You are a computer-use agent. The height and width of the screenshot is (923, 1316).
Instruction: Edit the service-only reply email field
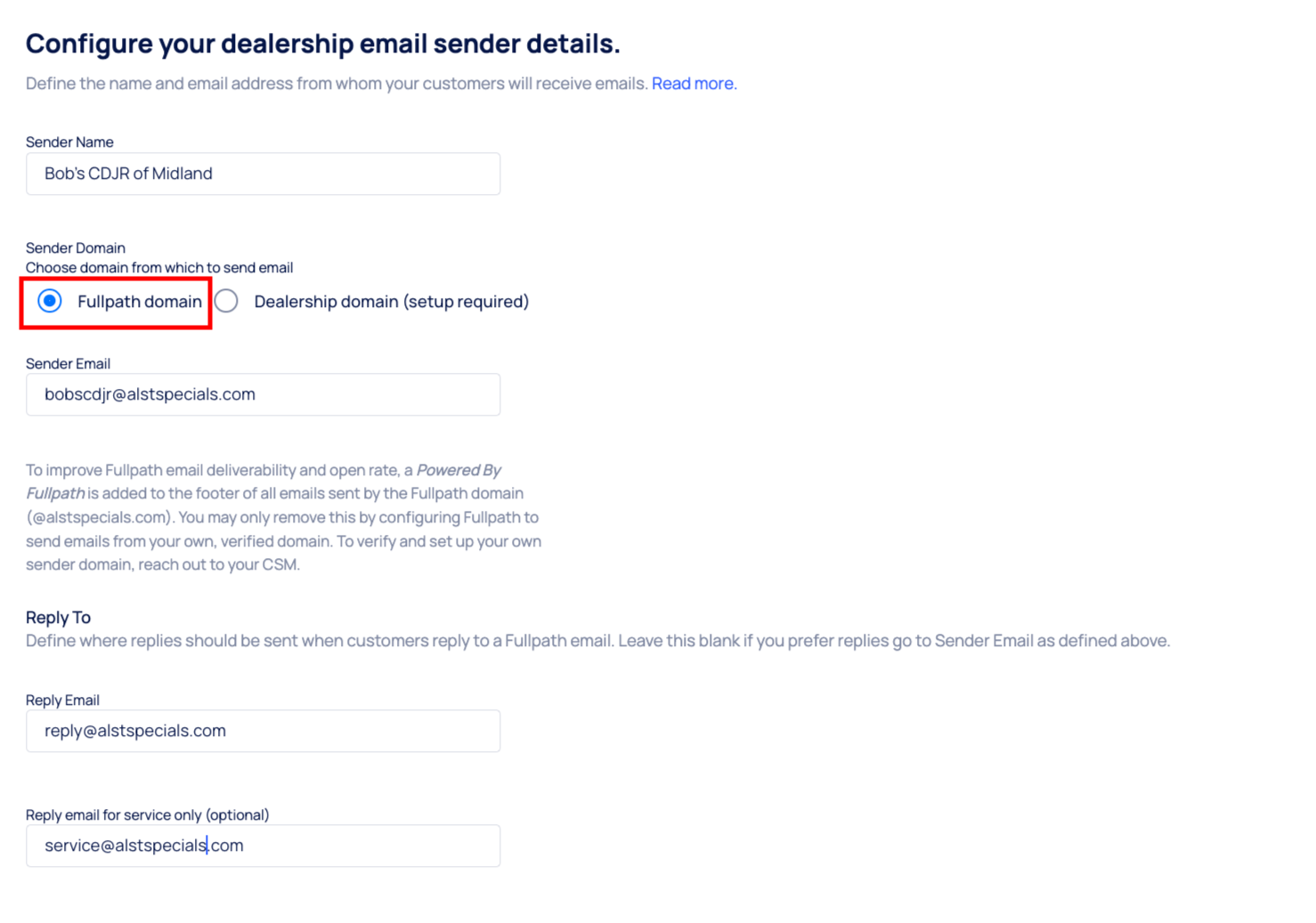[x=263, y=846]
